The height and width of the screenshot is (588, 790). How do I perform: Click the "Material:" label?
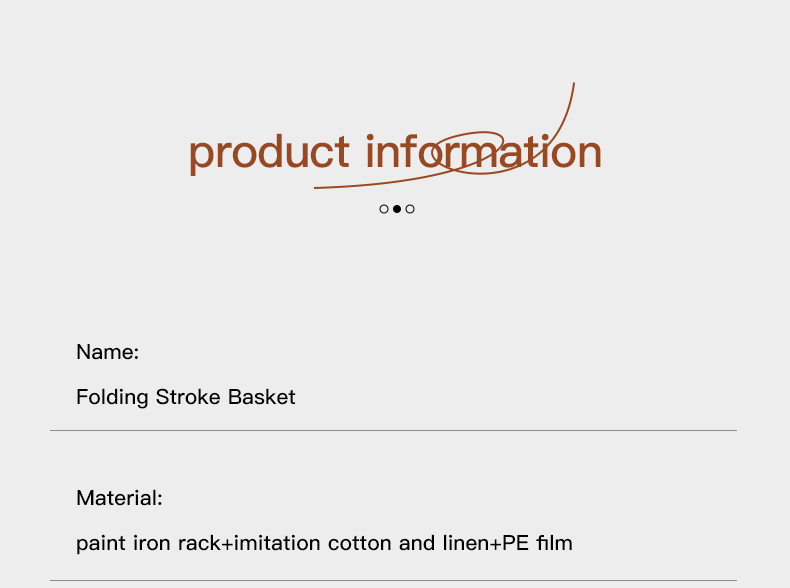(x=119, y=498)
